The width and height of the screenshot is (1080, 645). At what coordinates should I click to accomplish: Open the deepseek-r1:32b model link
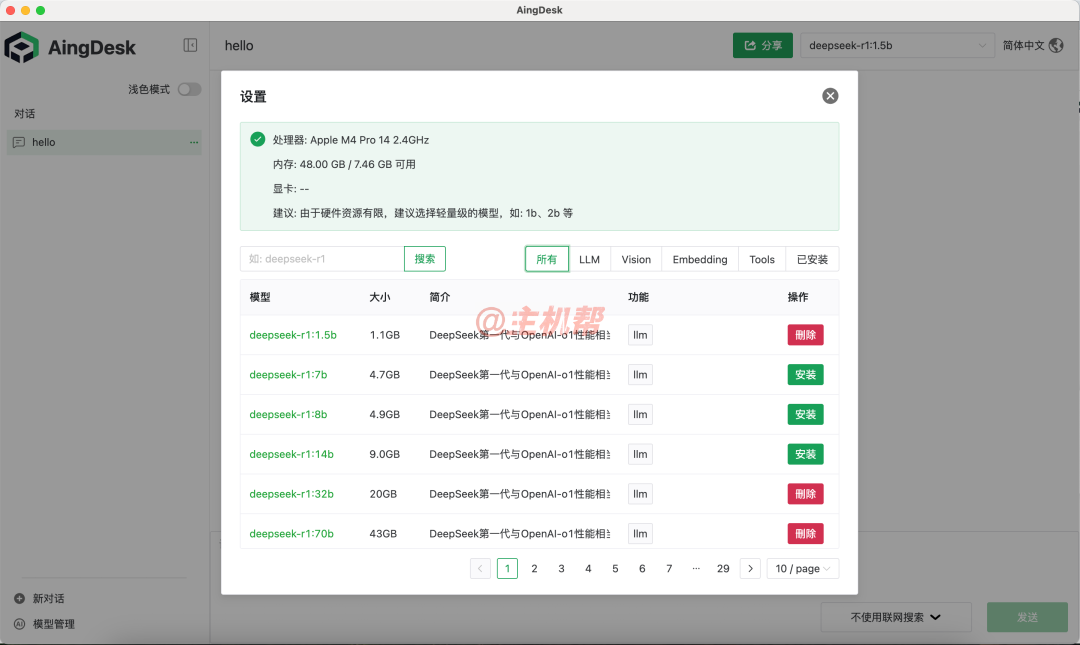click(291, 494)
